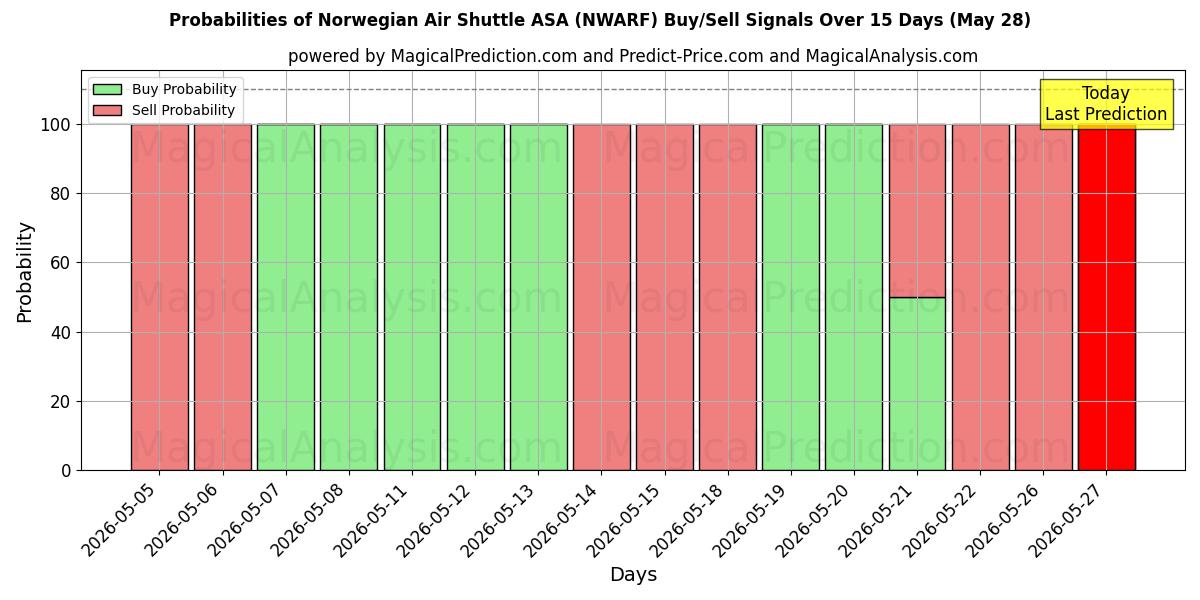Click the 'powered by MagicalPrediction.com' subtitle

pyautogui.click(x=633, y=56)
